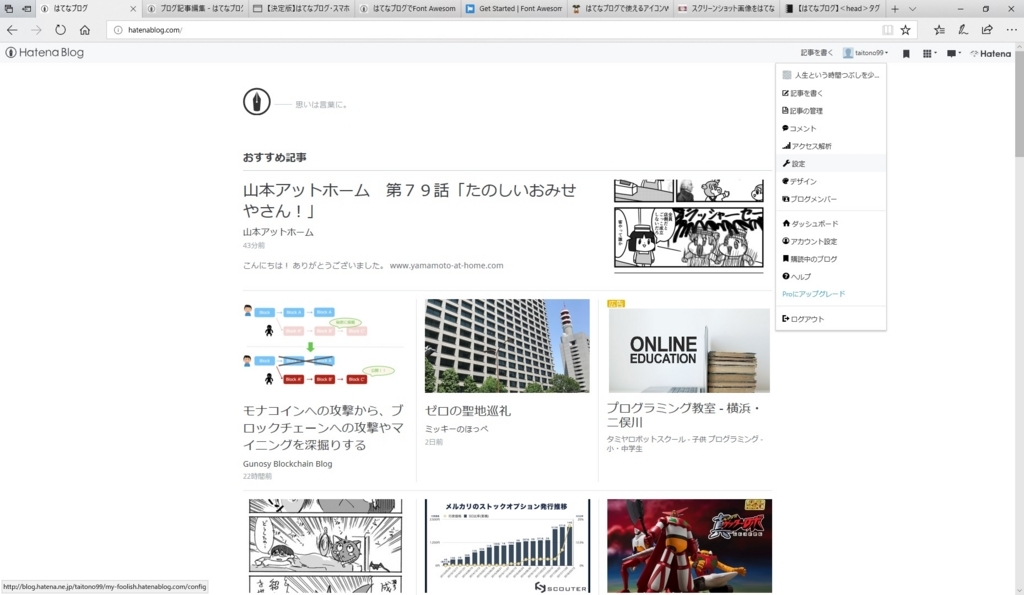Open article 山本アットホーム 第79話

(x=409, y=201)
